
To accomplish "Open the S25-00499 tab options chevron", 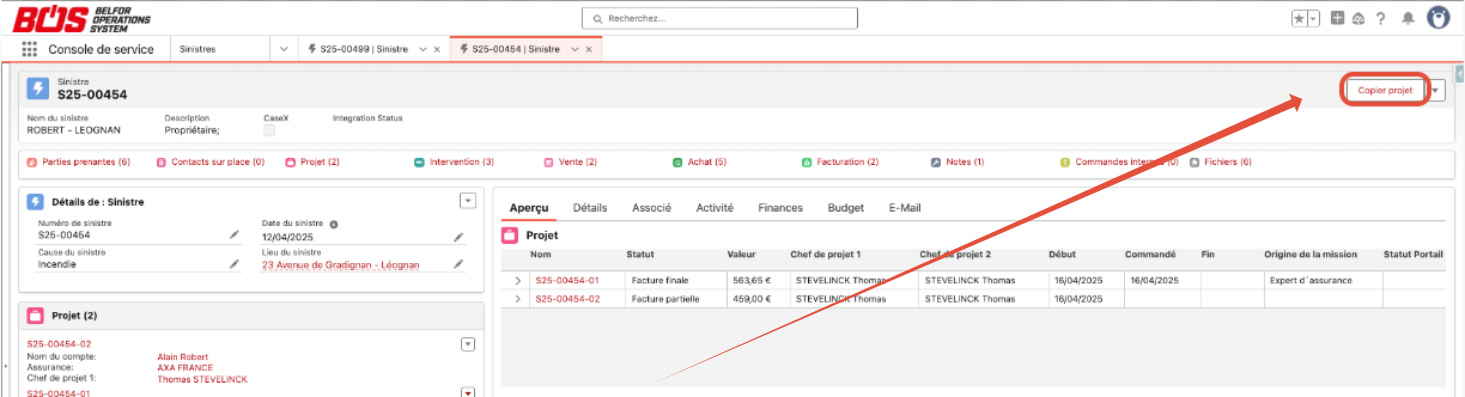I will coord(423,49).
